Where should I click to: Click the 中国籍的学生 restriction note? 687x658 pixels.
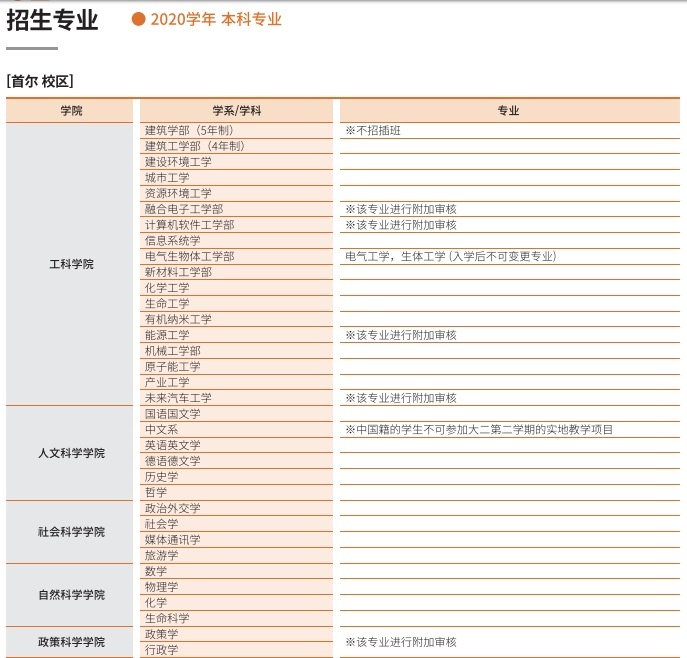479,430
